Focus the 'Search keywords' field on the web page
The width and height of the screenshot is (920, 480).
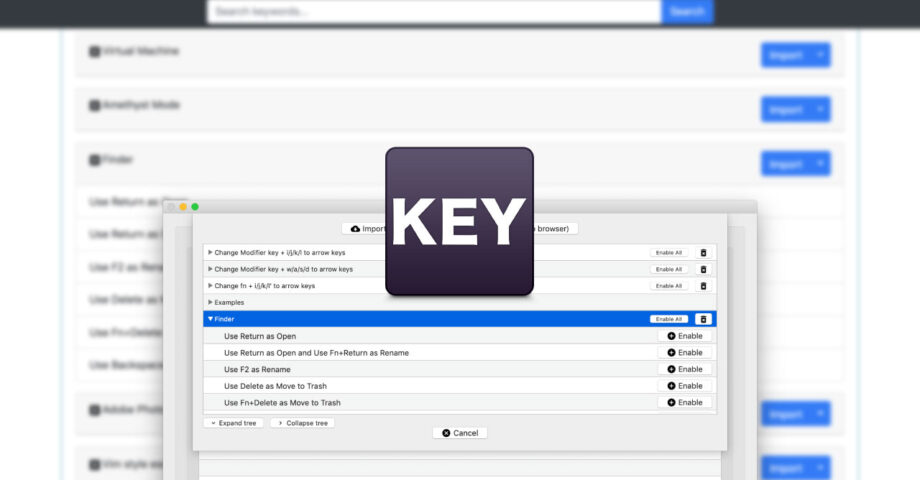(434, 11)
